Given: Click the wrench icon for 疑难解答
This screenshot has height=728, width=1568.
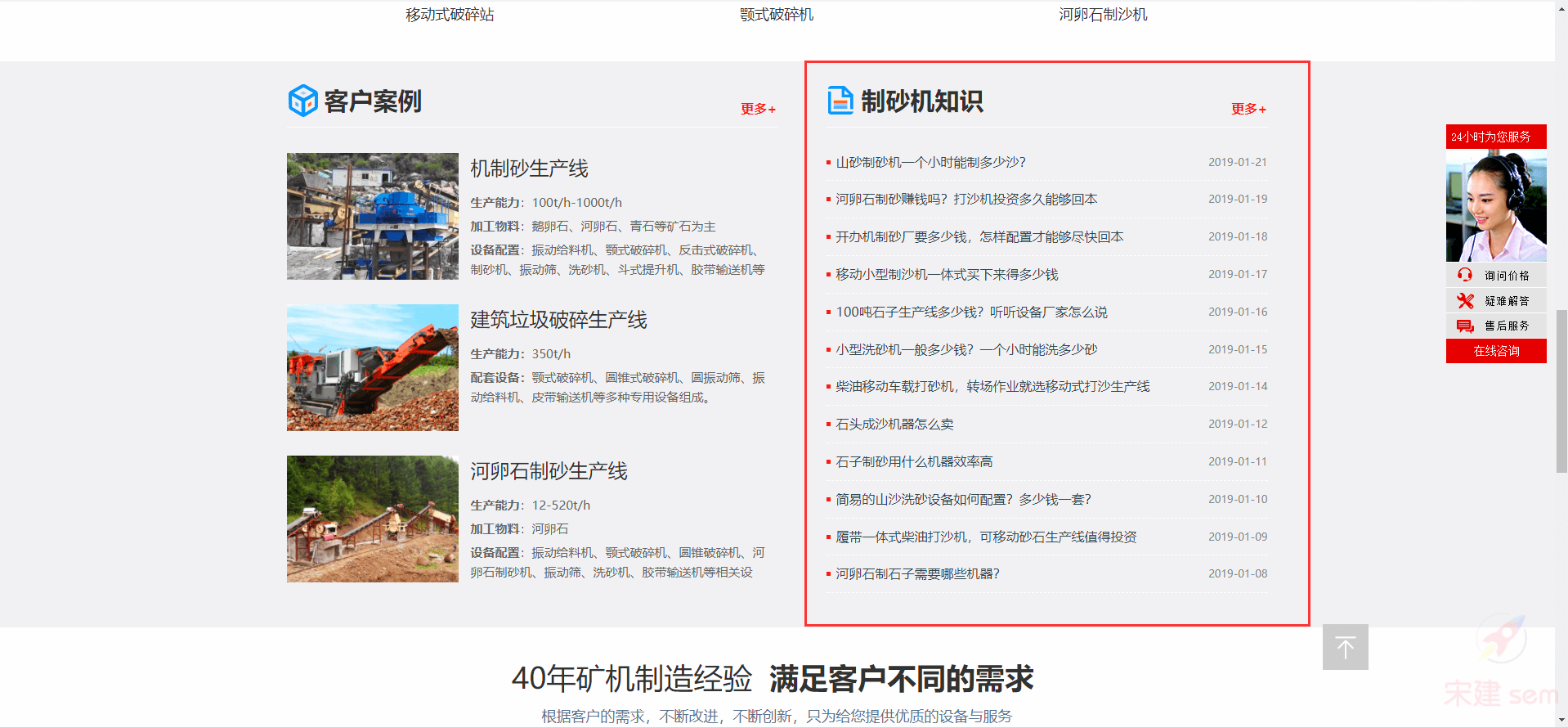Looking at the screenshot, I should [x=1465, y=301].
